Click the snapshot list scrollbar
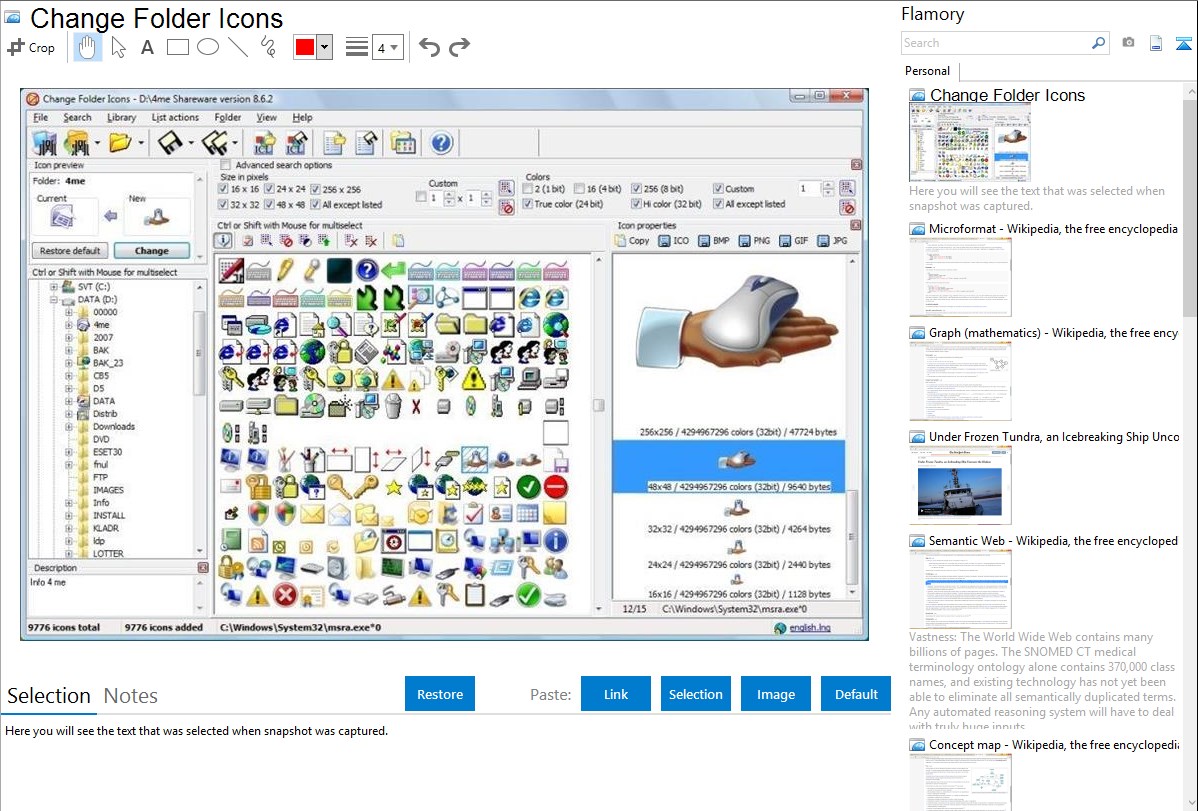Screen dimensions: 1198x811 pos(1190,206)
